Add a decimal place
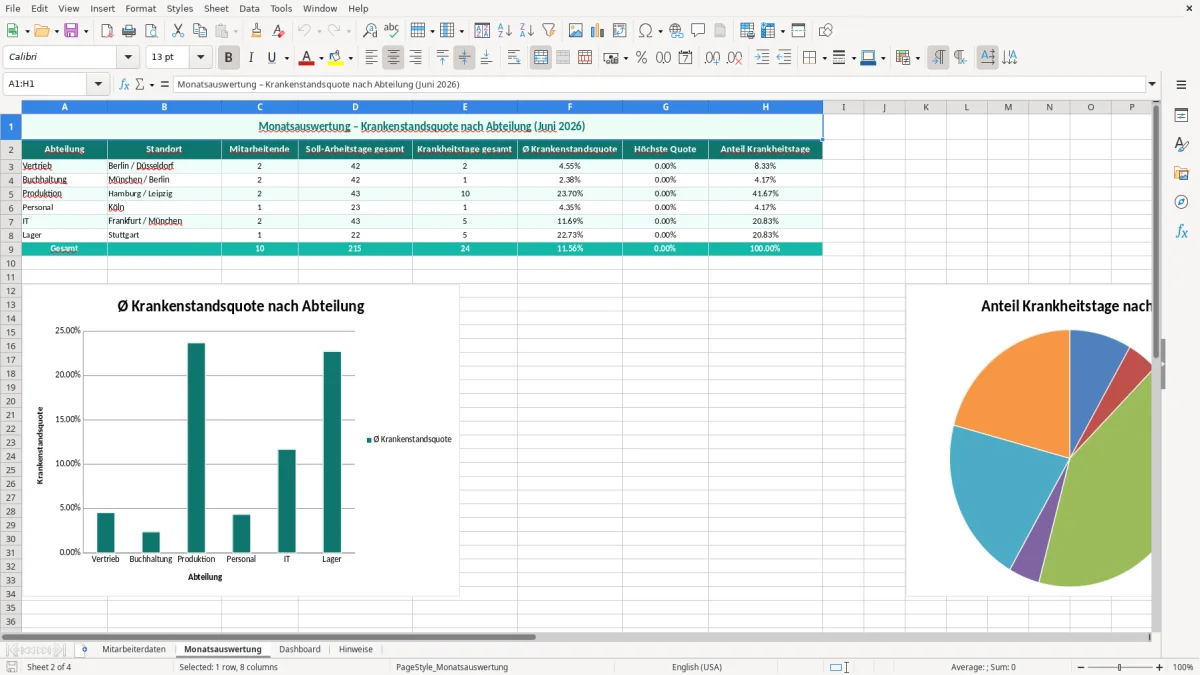 click(x=713, y=58)
